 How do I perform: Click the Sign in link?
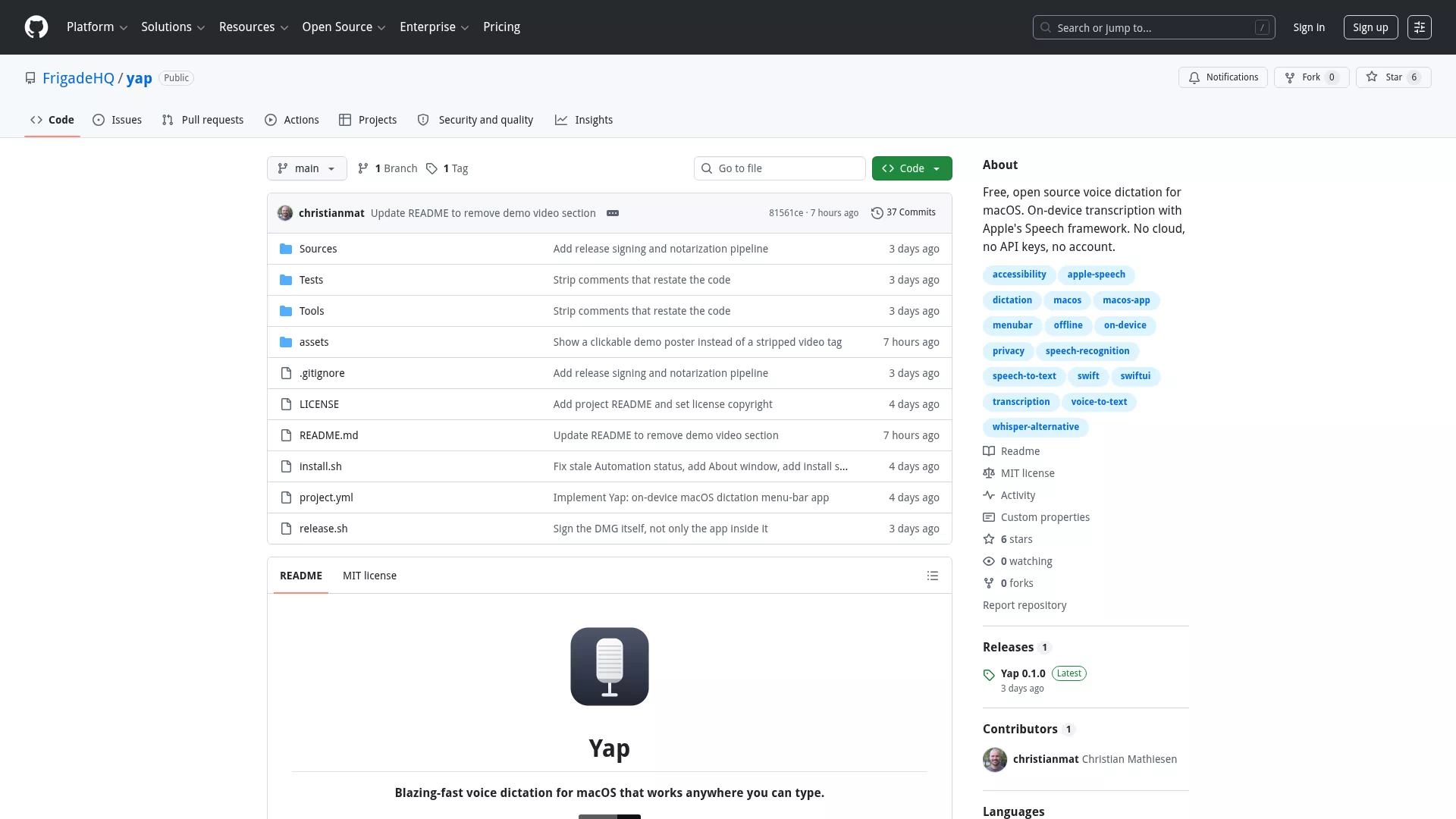tap(1309, 27)
